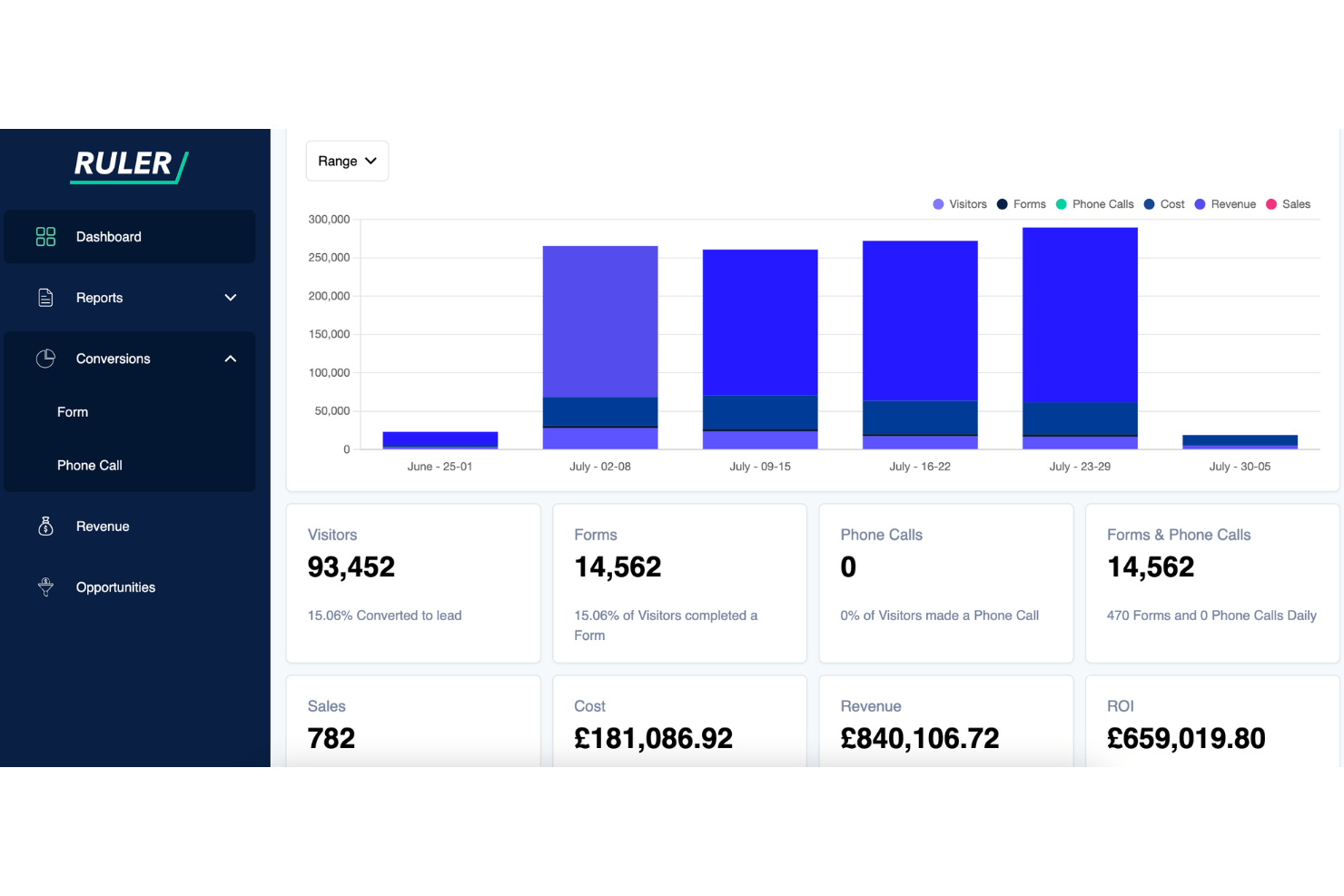Click '0% of Visitors made a Phone Call'

[940, 615]
